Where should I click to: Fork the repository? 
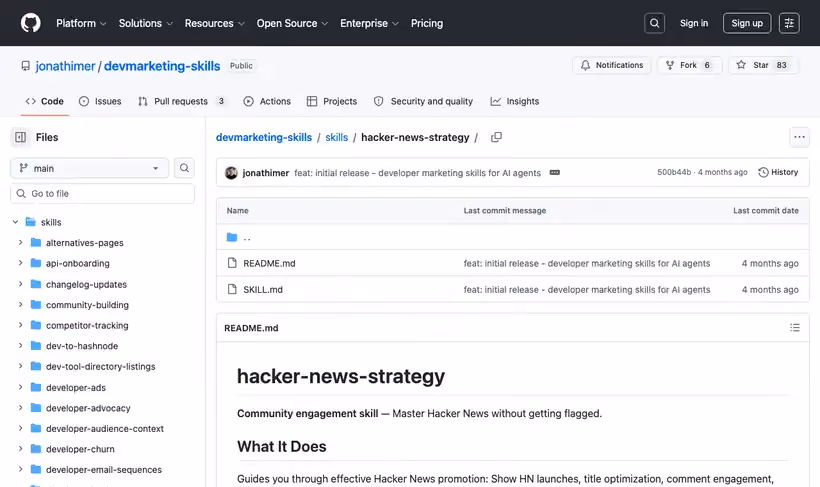(x=689, y=65)
